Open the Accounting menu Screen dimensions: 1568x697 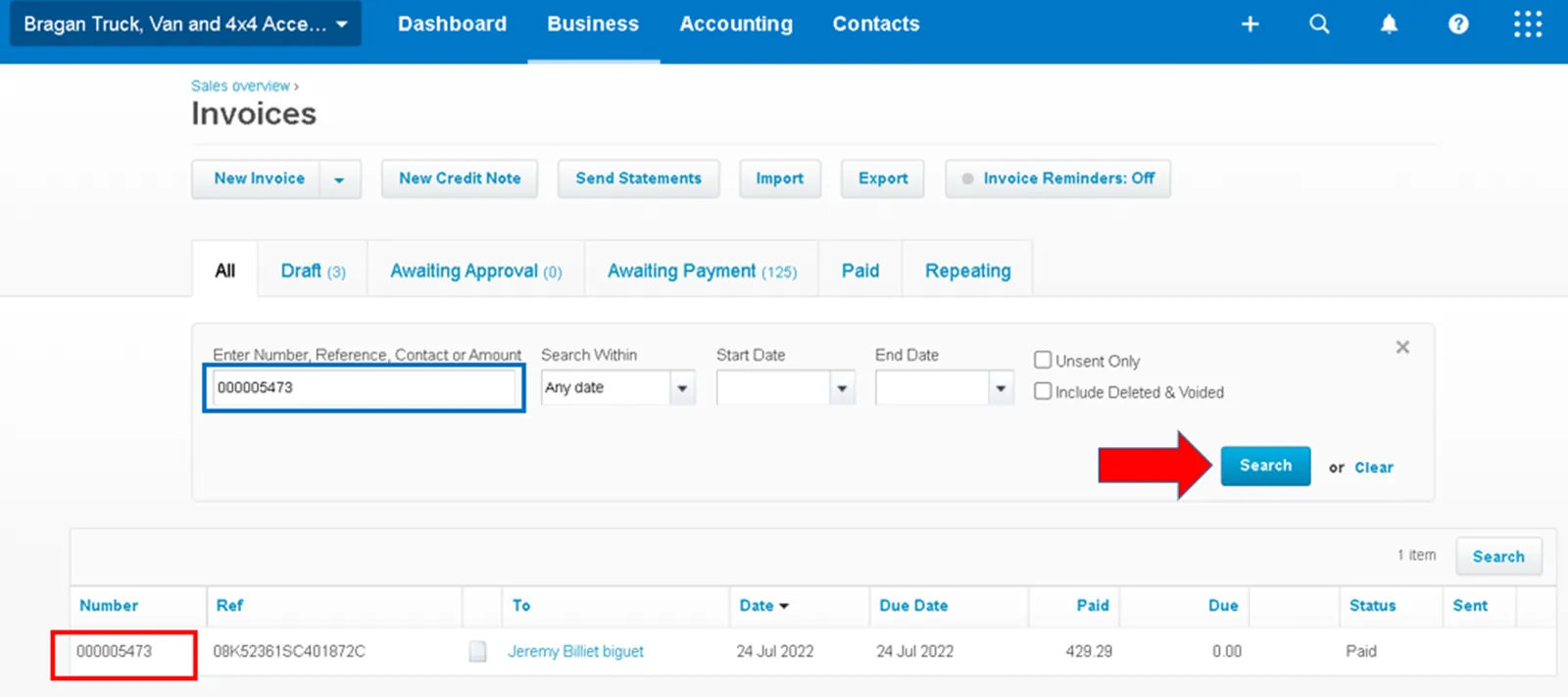(736, 24)
